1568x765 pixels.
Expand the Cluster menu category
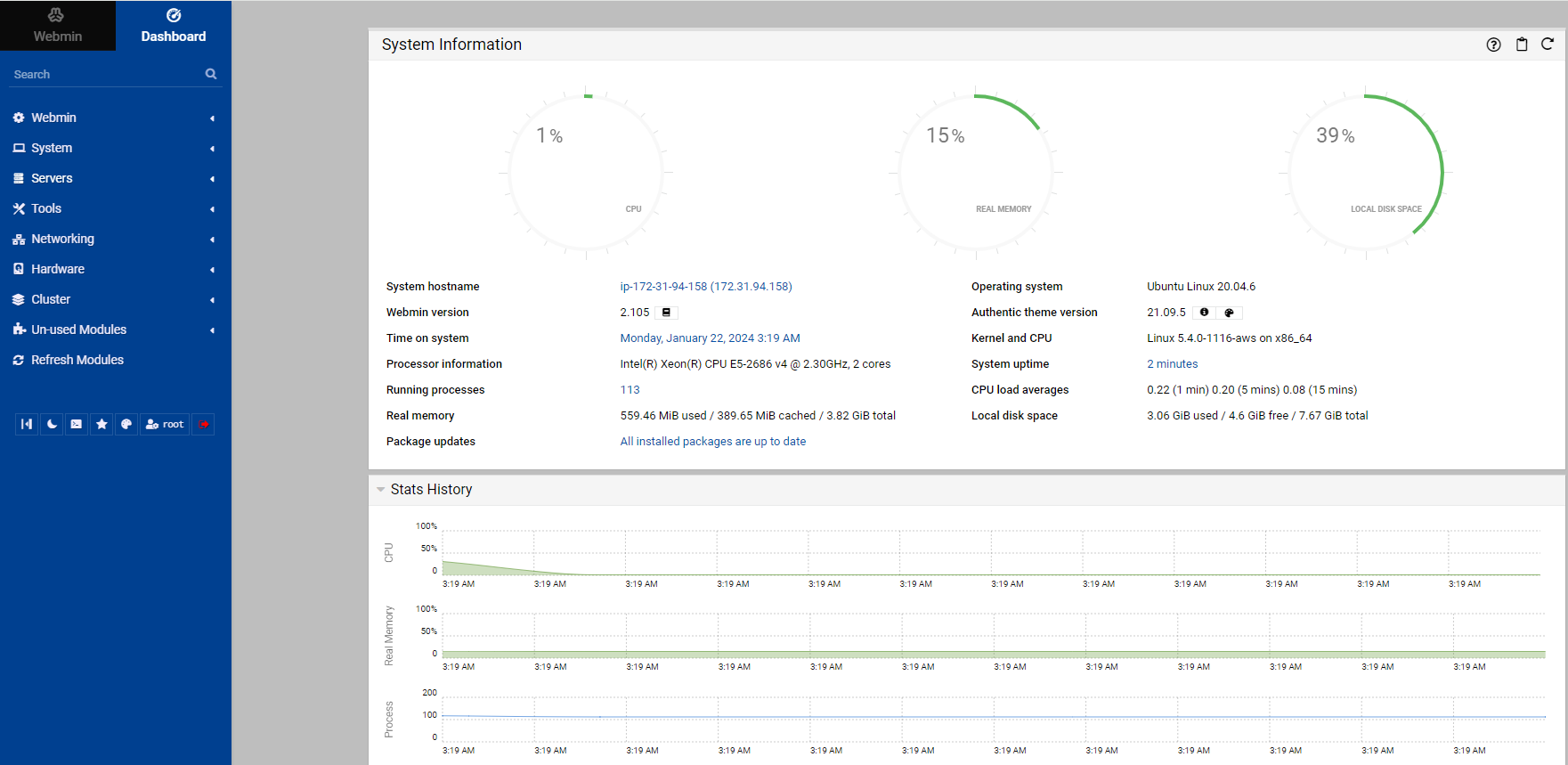point(116,299)
